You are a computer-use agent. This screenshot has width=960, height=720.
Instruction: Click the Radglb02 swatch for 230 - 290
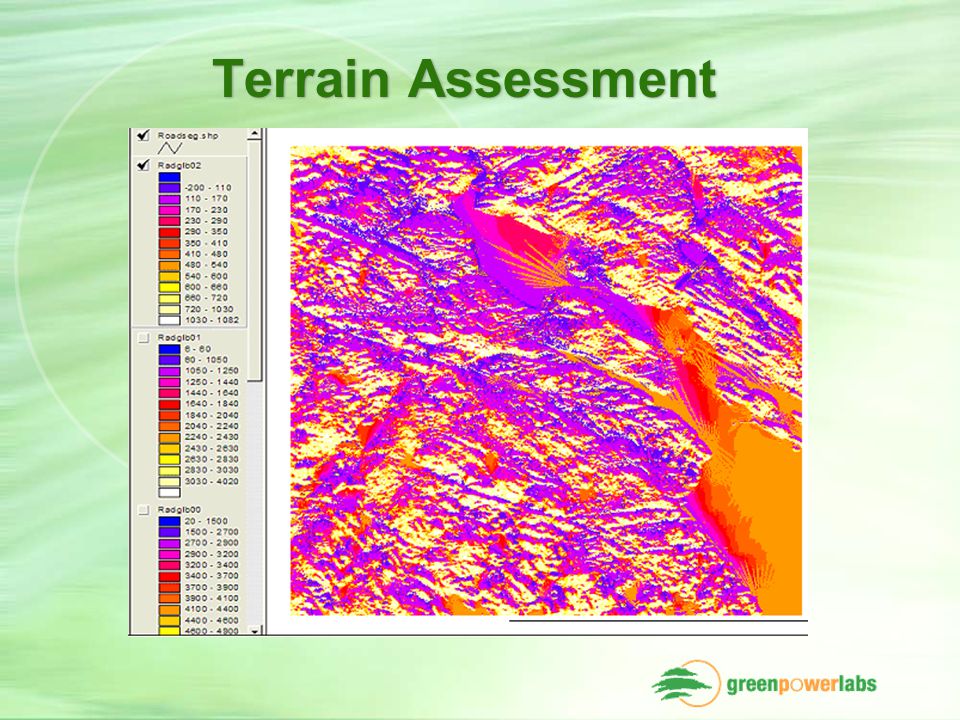(170, 221)
